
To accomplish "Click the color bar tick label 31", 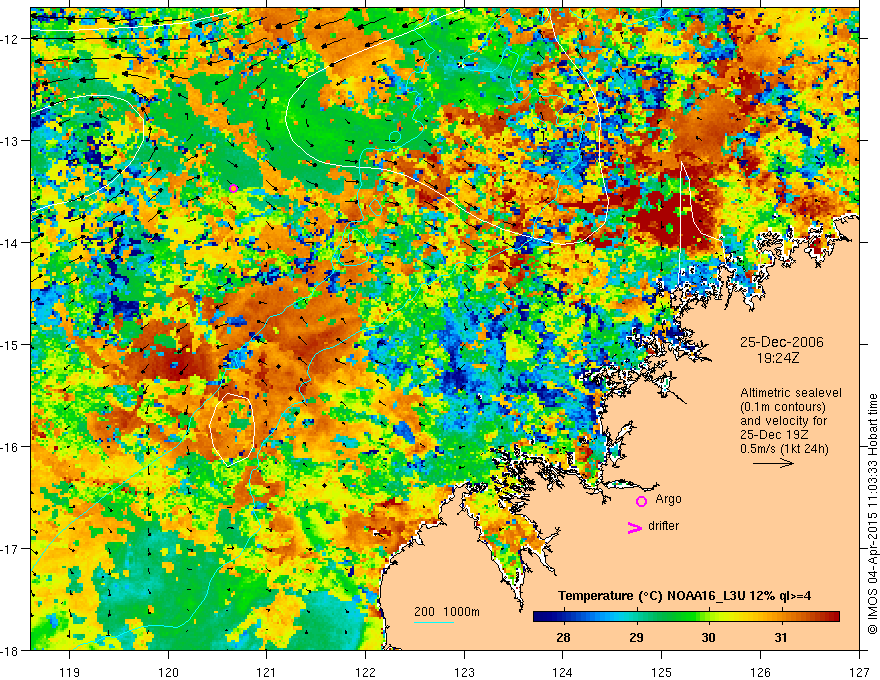I will click(781, 638).
